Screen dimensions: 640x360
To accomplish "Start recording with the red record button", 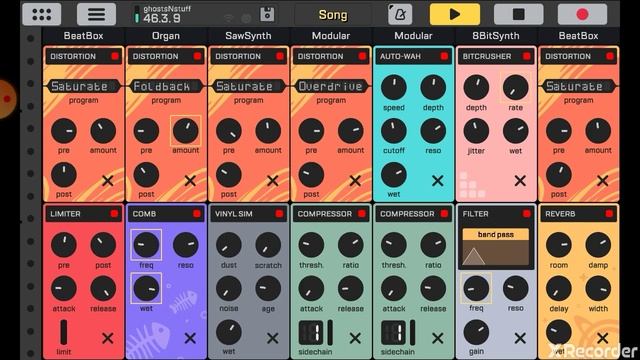I will [x=582, y=14].
